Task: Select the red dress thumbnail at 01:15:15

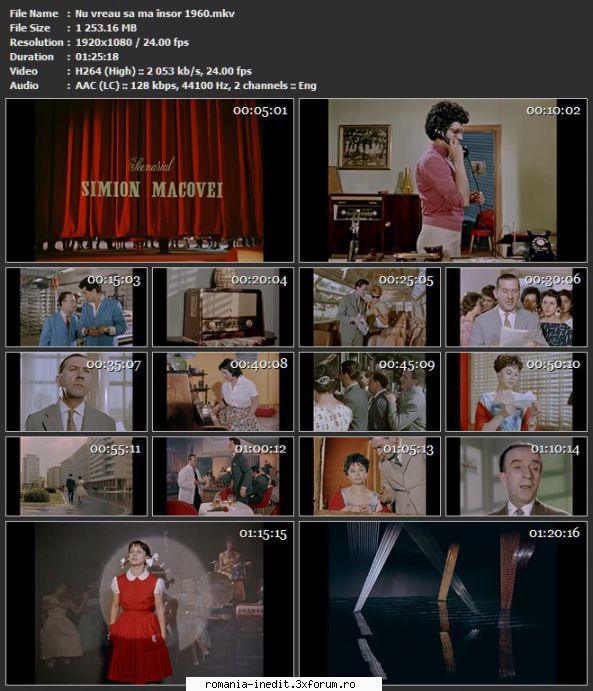Action: coord(149,603)
